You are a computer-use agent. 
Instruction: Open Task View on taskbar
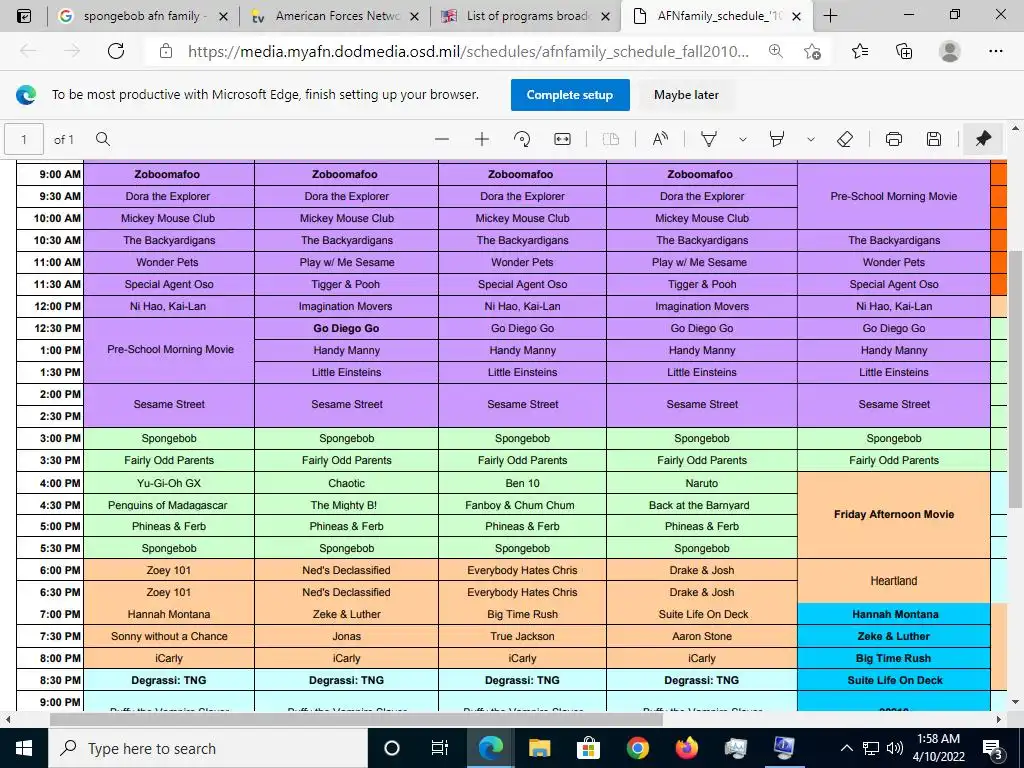(440, 748)
